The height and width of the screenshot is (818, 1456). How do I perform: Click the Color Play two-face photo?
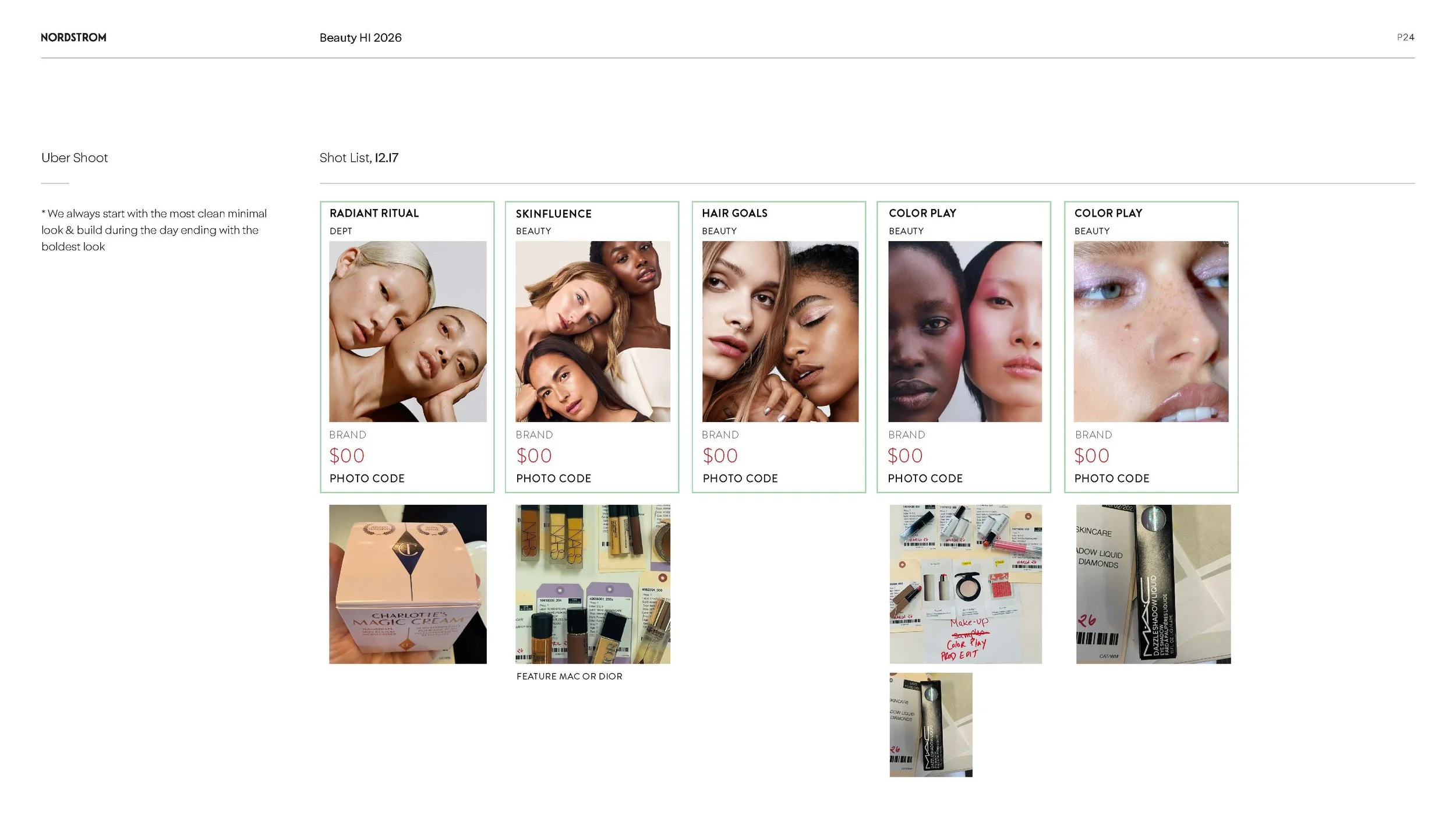point(964,331)
